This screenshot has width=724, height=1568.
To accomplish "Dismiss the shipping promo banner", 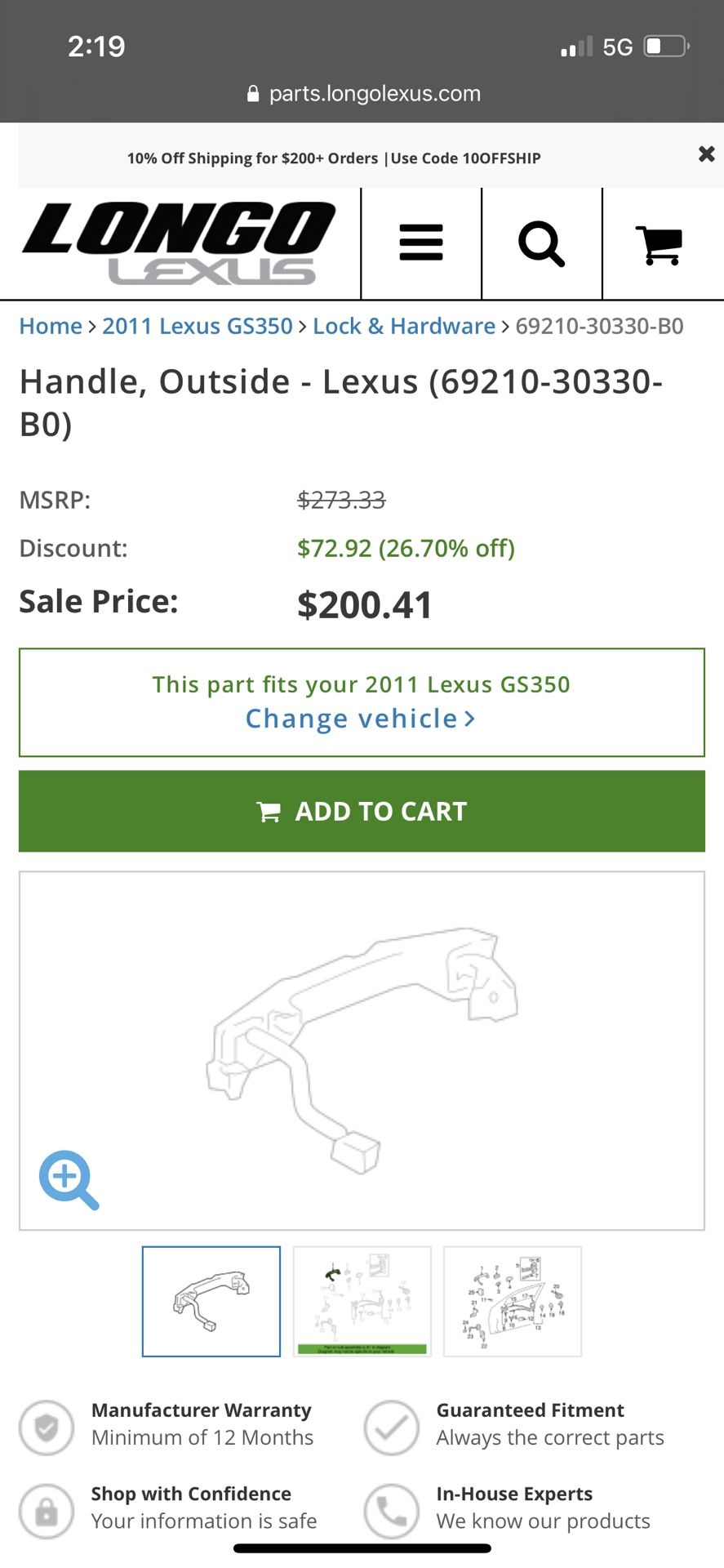I will (x=706, y=154).
